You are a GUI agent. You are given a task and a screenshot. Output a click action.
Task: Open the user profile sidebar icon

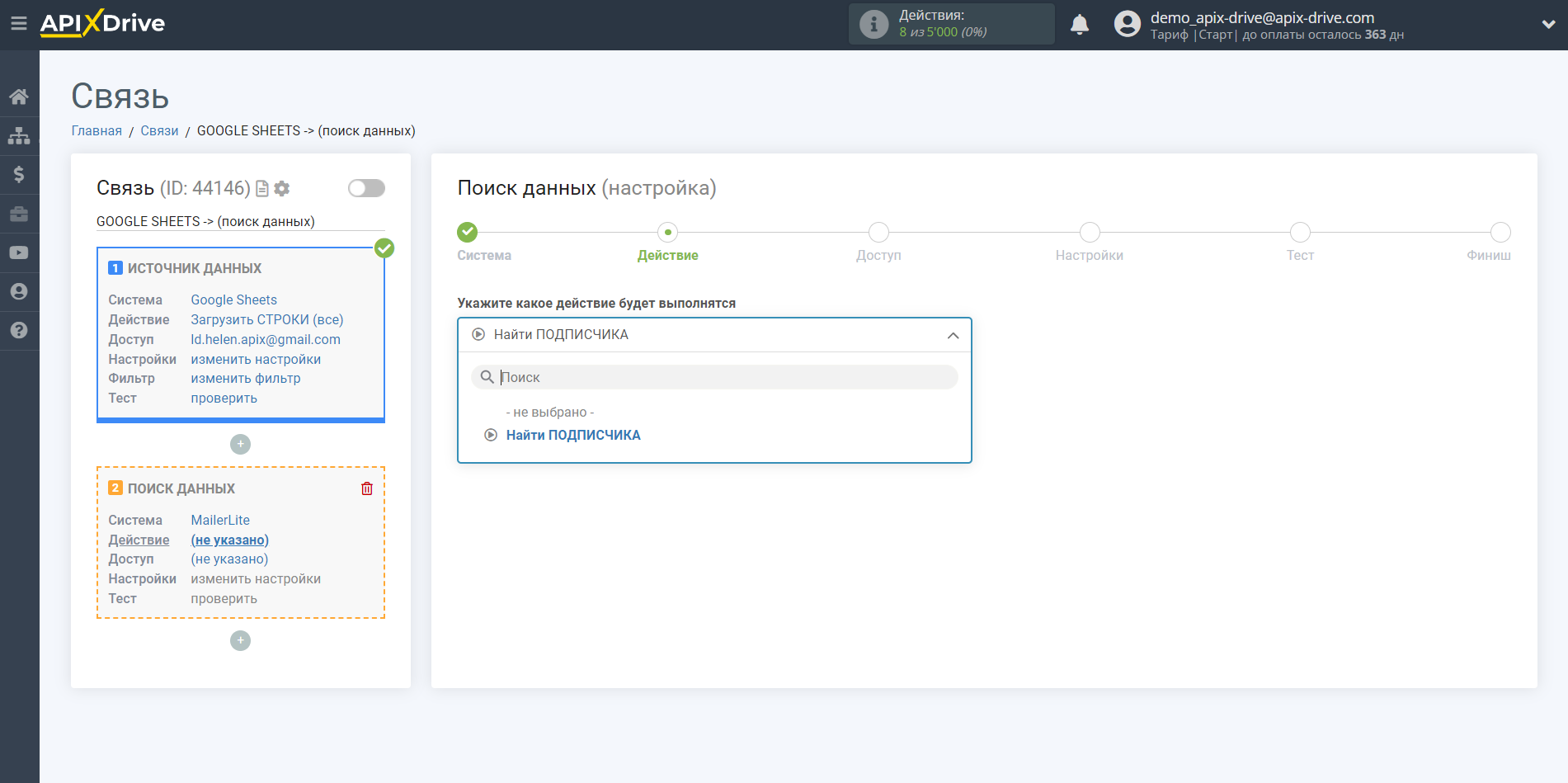click(19, 291)
